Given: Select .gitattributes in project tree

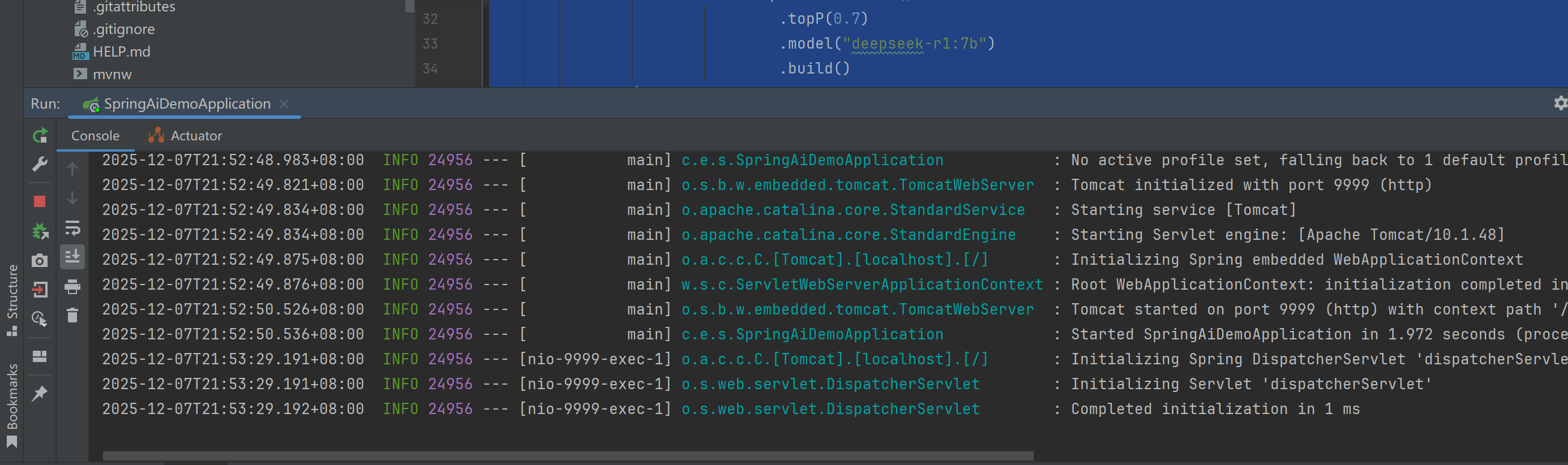Looking at the screenshot, I should point(124,7).
